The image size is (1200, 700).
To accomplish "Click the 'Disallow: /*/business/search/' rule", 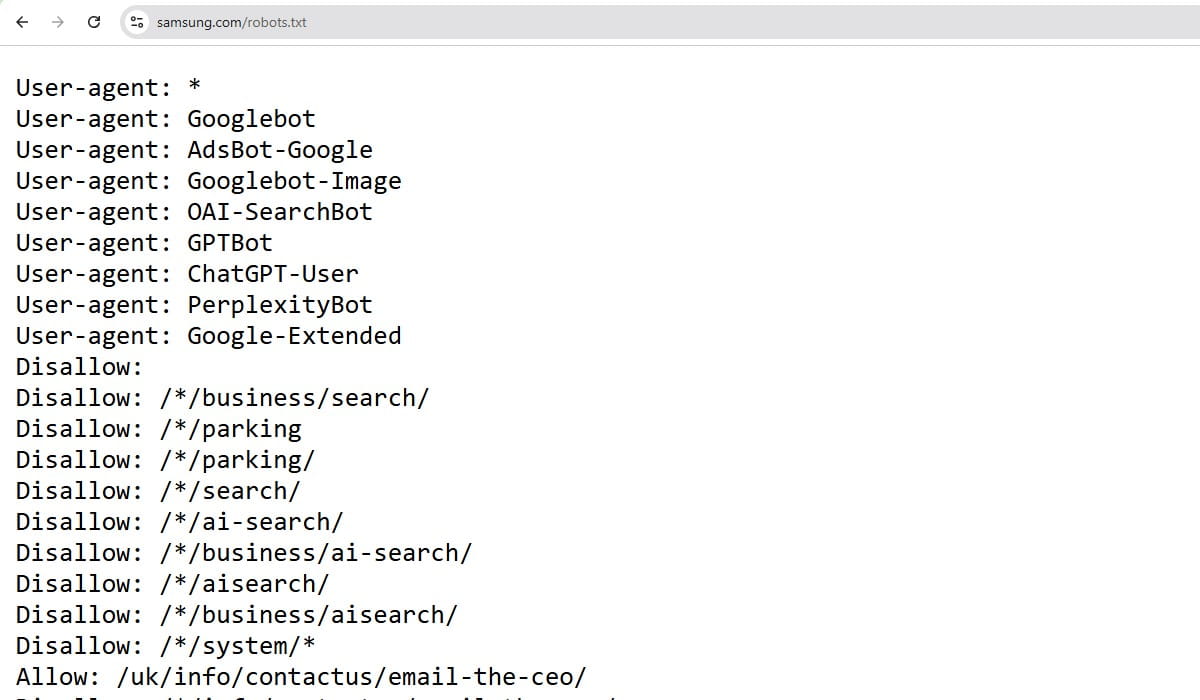I will pyautogui.click(x=222, y=397).
